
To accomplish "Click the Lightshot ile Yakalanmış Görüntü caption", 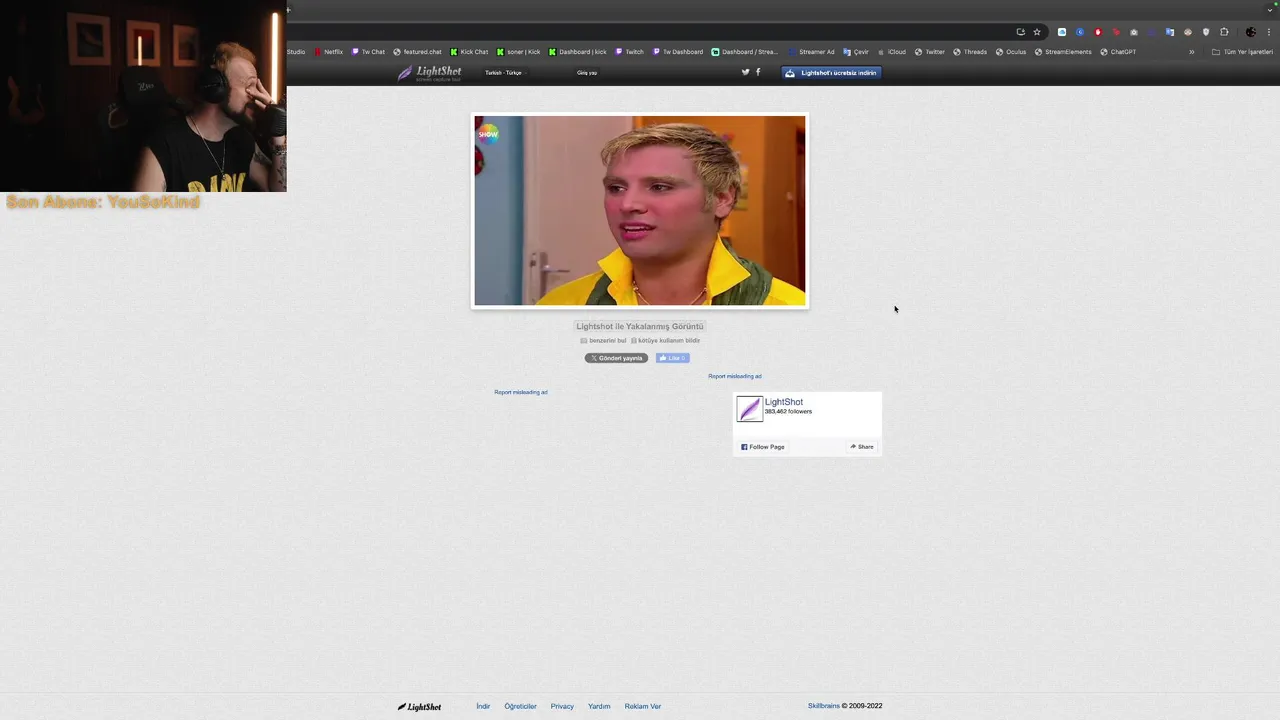I will [x=640, y=326].
